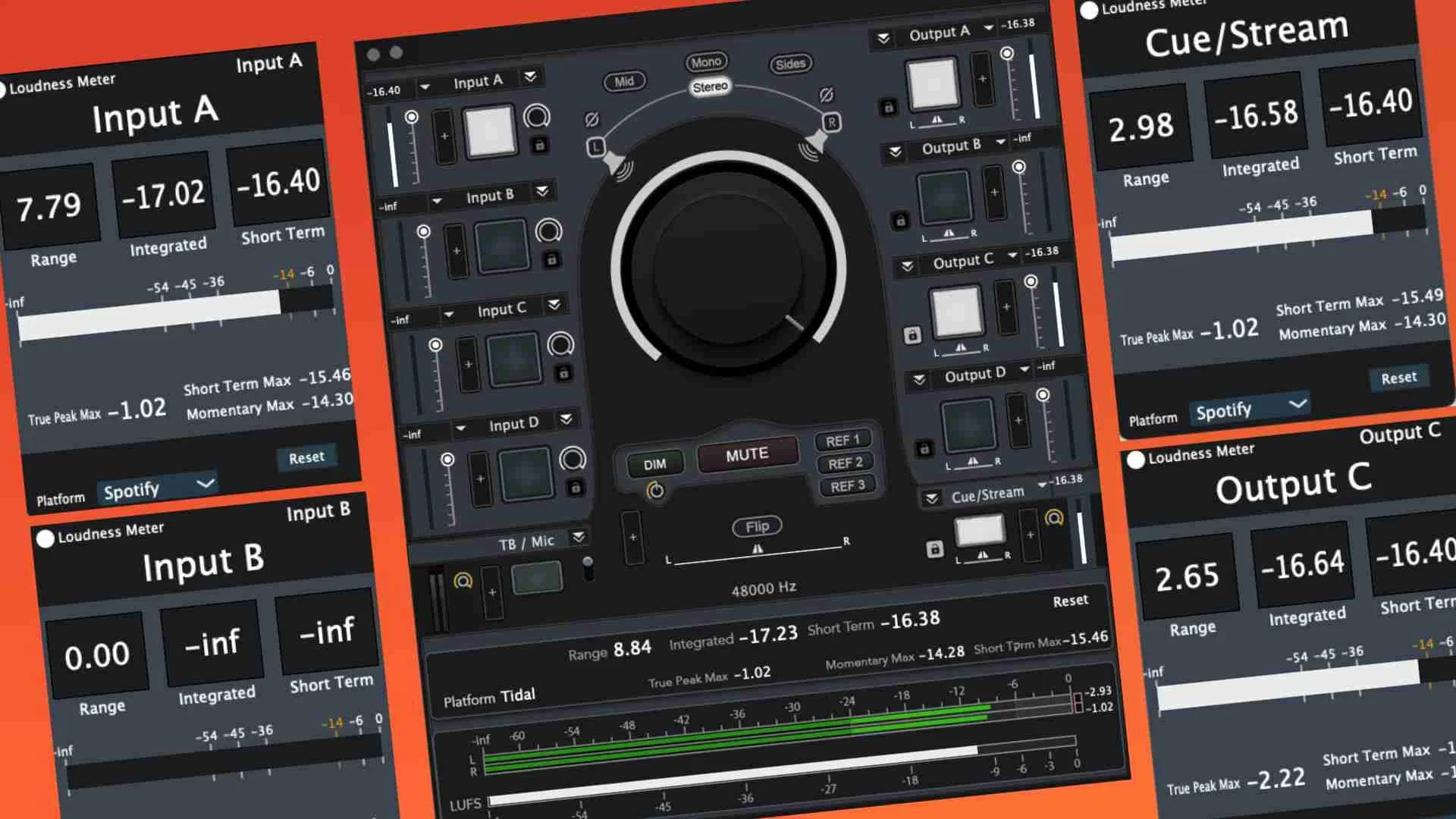Expand the Output D double-chevron menu
This screenshot has width=1456, height=819.
point(919,378)
